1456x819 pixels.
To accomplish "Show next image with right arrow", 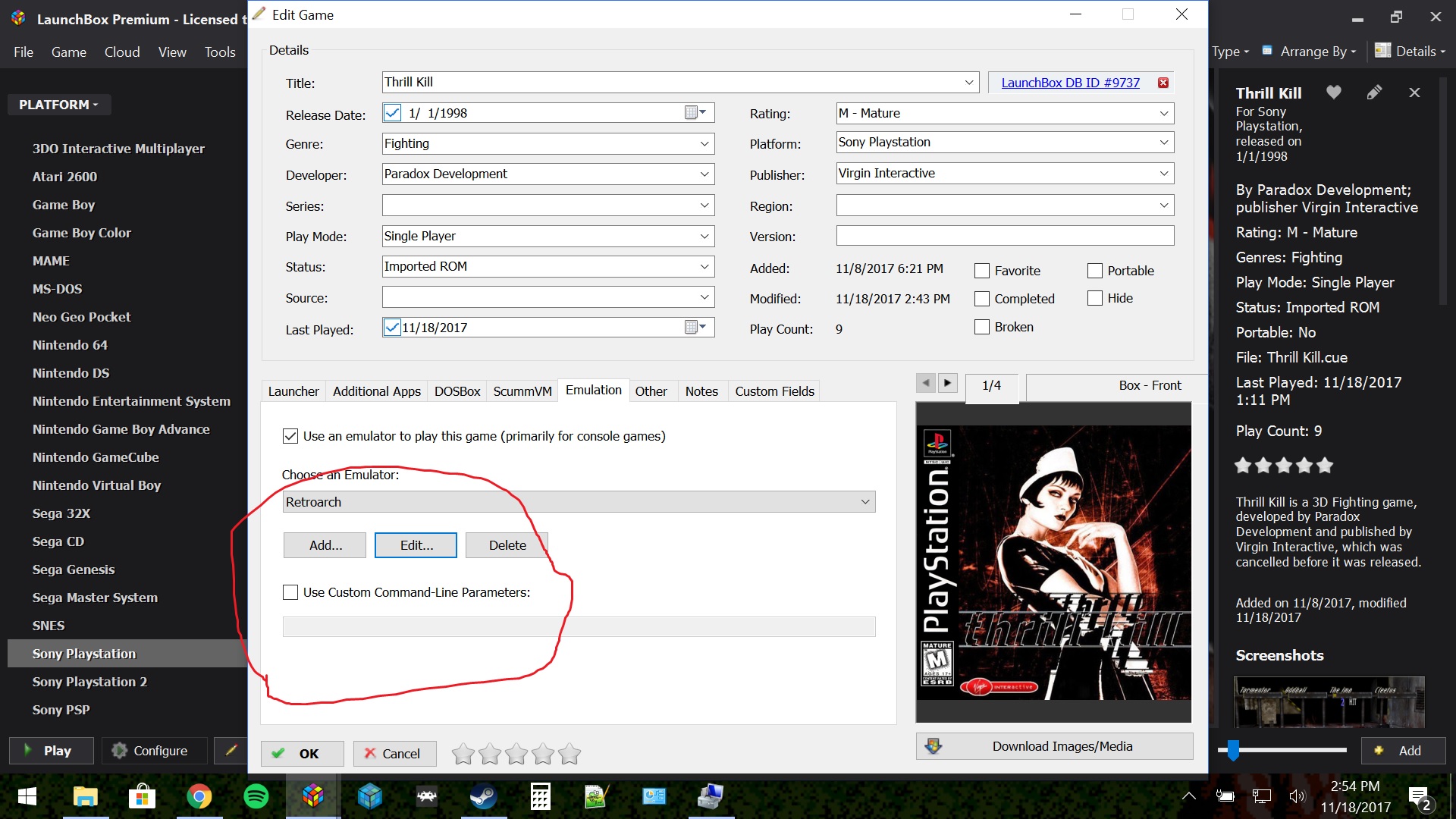I will (x=948, y=383).
